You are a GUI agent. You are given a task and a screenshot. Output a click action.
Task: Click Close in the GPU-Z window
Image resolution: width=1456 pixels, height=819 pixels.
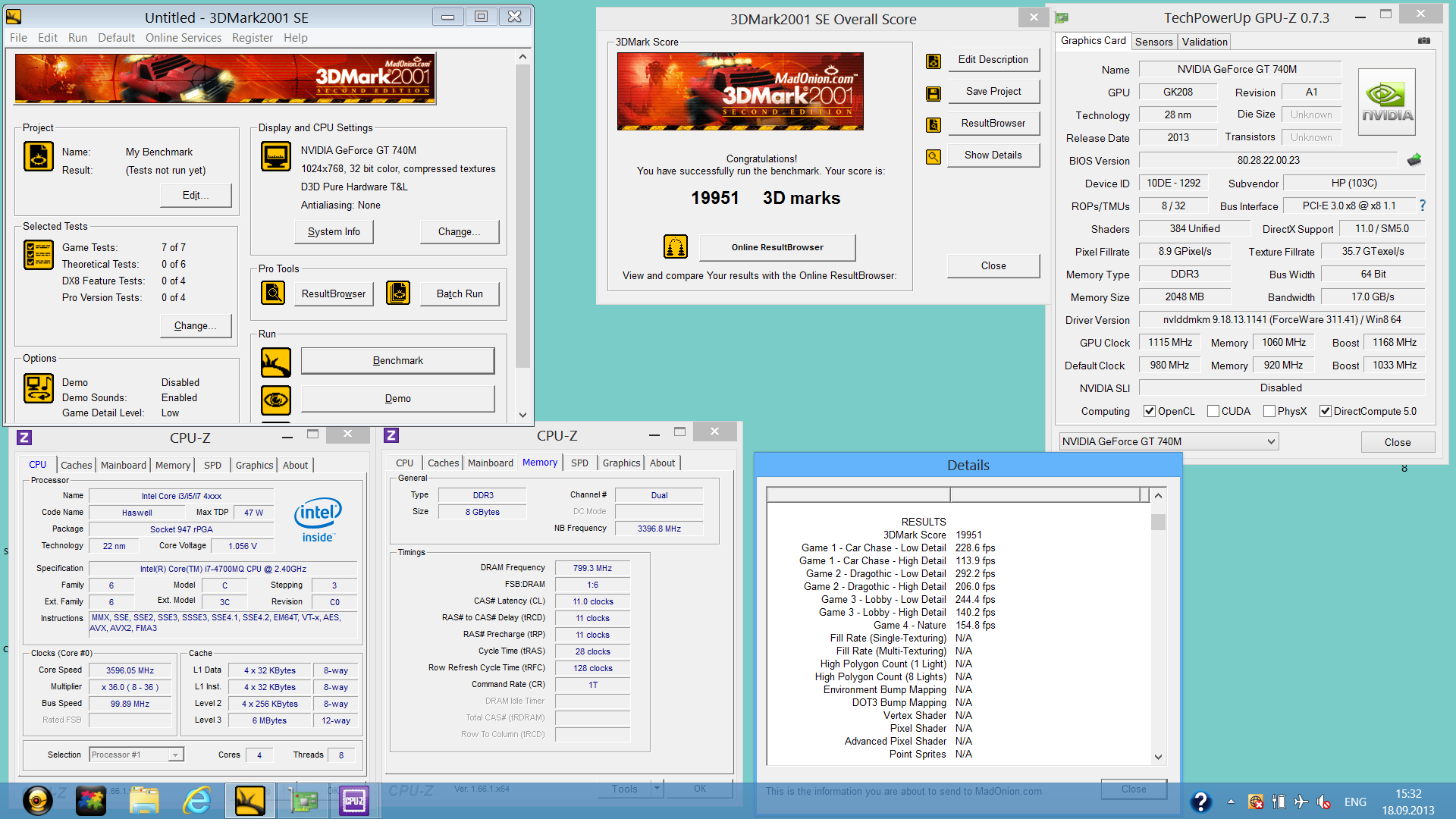[1398, 442]
